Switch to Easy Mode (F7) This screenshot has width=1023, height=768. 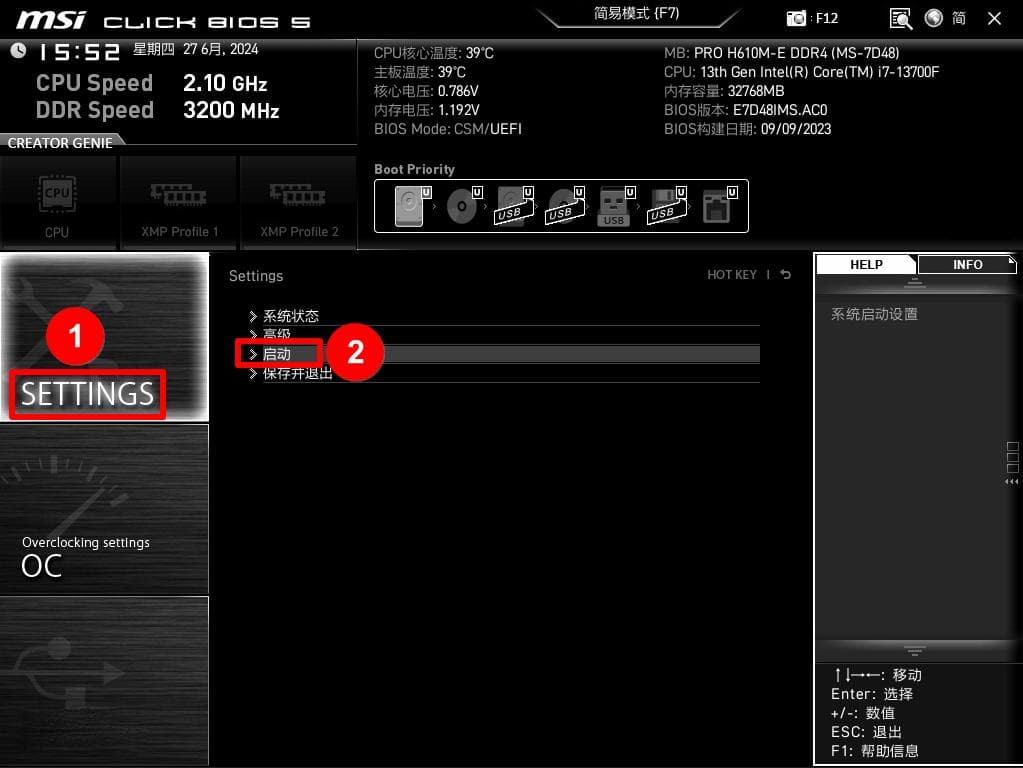pos(637,14)
